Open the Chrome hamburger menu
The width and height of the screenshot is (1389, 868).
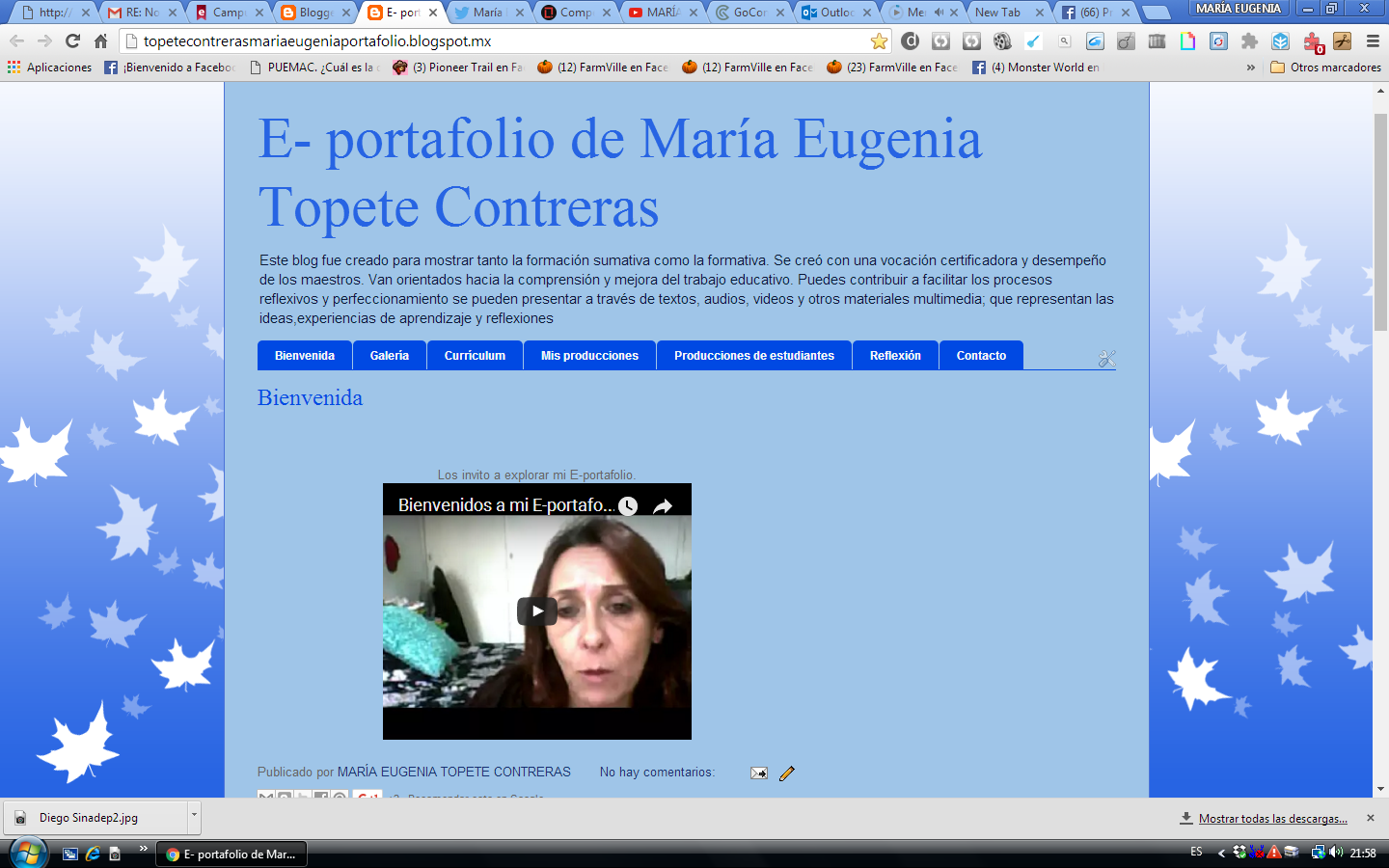[x=1373, y=41]
